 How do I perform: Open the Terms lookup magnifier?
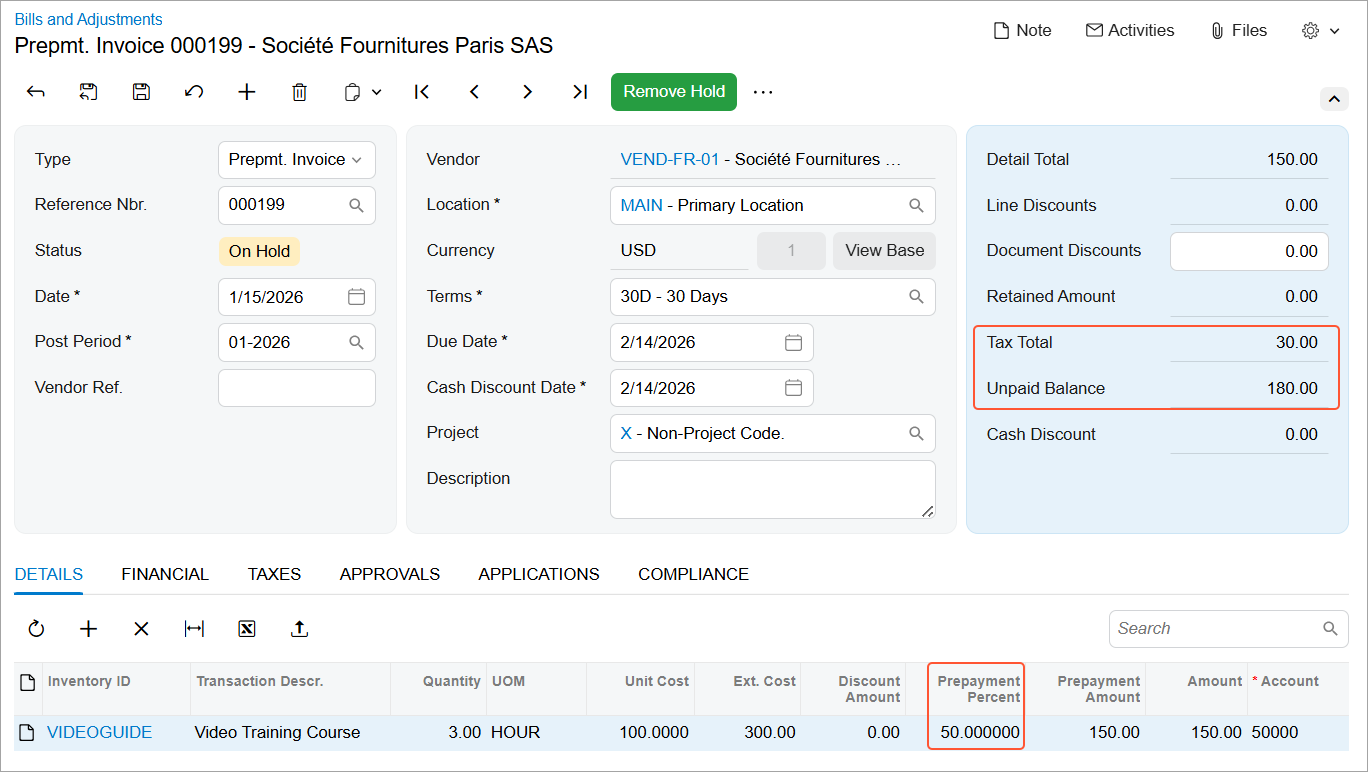916,297
